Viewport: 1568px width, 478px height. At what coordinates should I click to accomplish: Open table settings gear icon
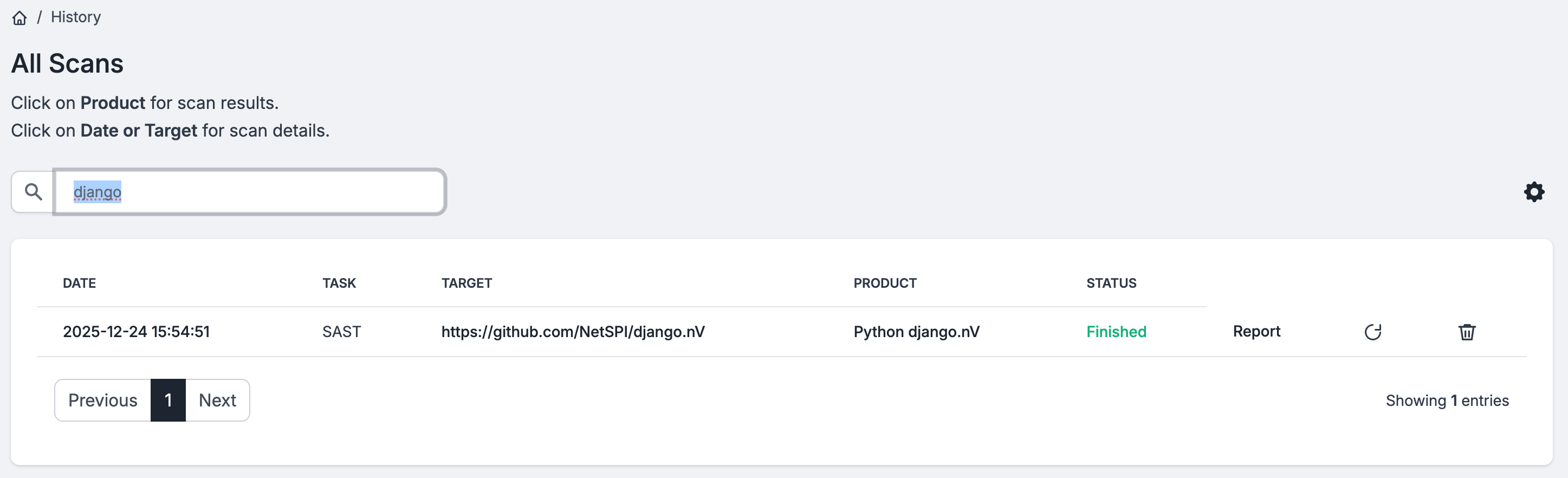tap(1534, 192)
